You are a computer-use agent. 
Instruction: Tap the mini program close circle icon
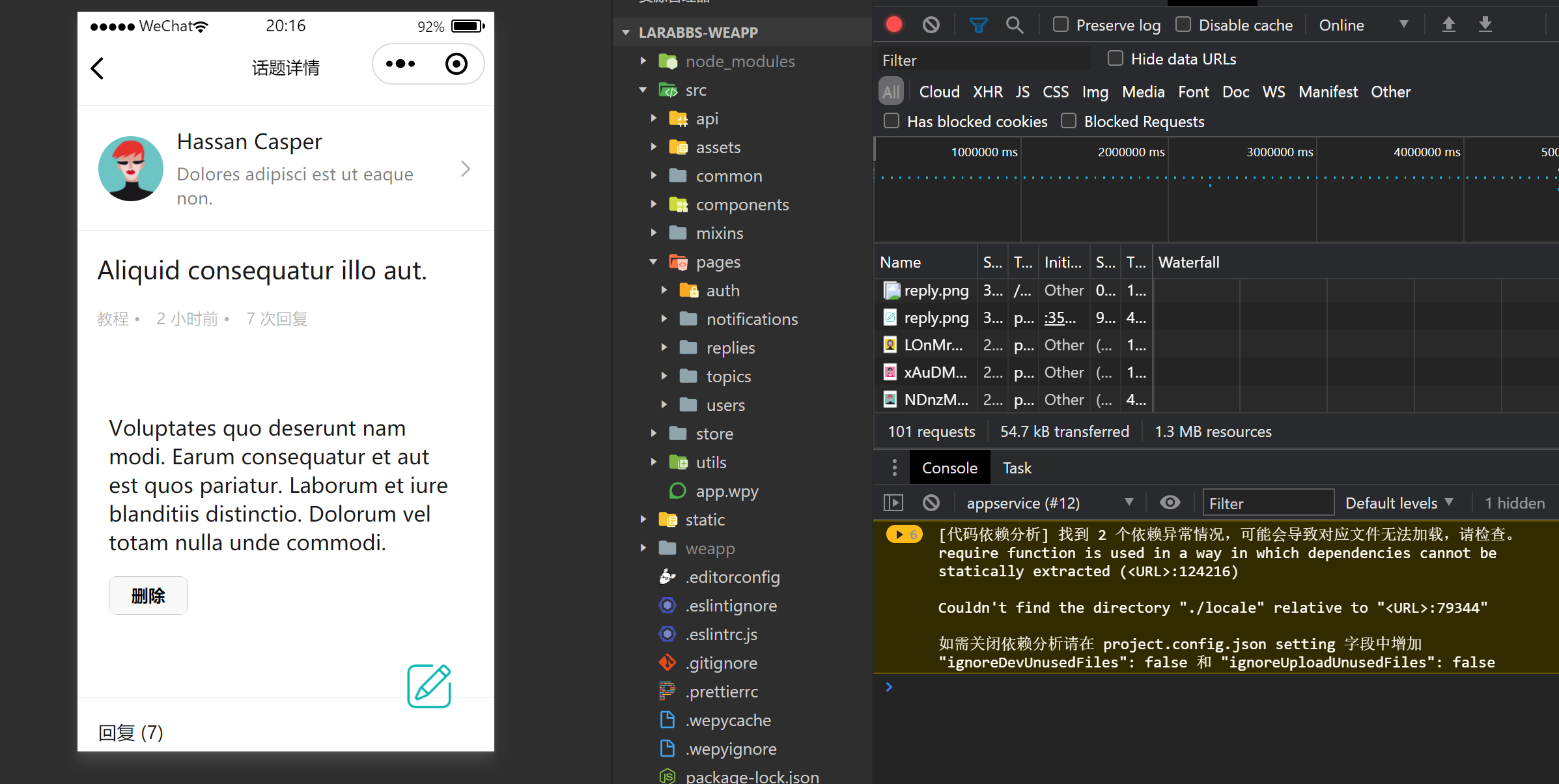456,64
